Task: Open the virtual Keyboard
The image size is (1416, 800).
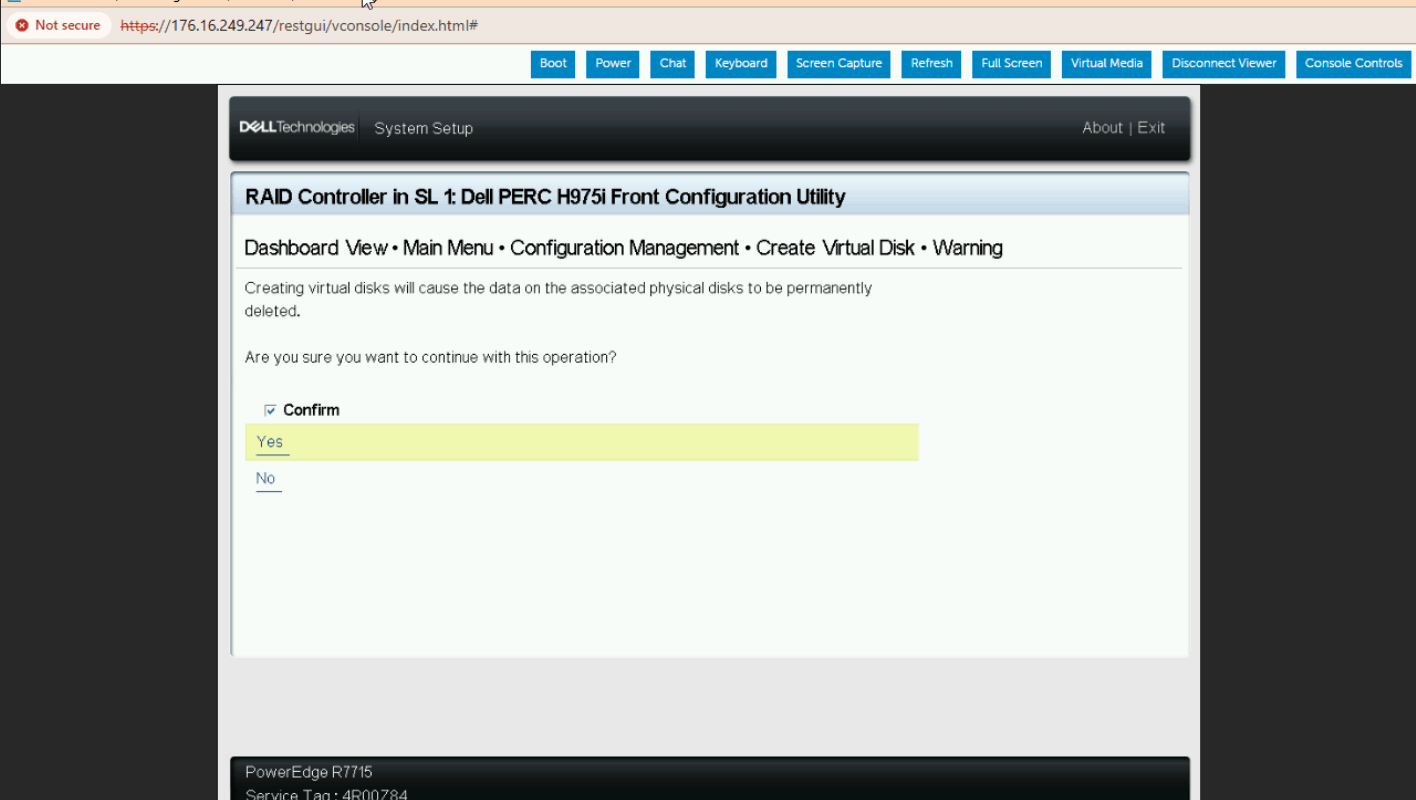Action: click(741, 63)
